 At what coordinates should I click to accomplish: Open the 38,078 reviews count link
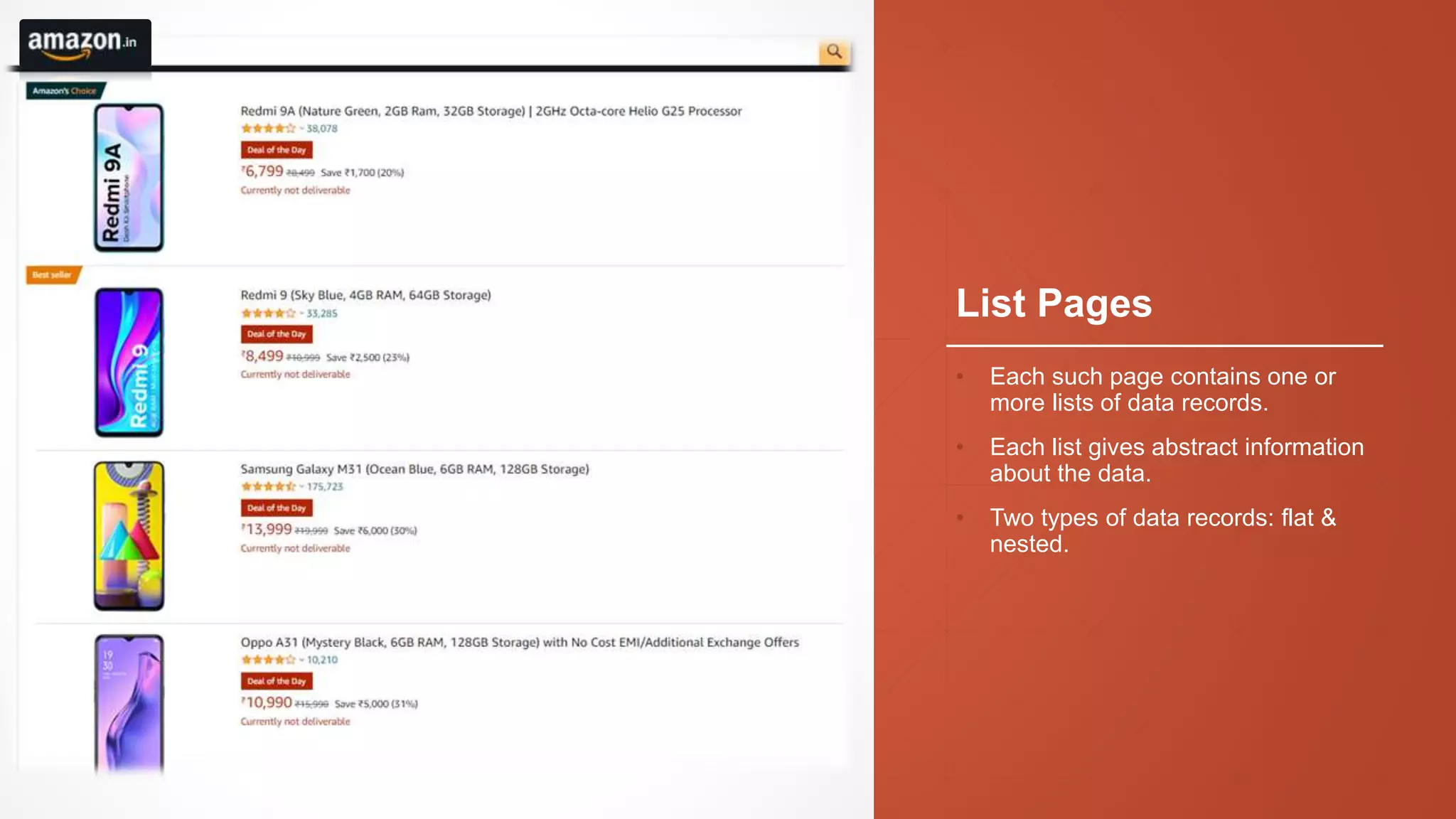322,129
